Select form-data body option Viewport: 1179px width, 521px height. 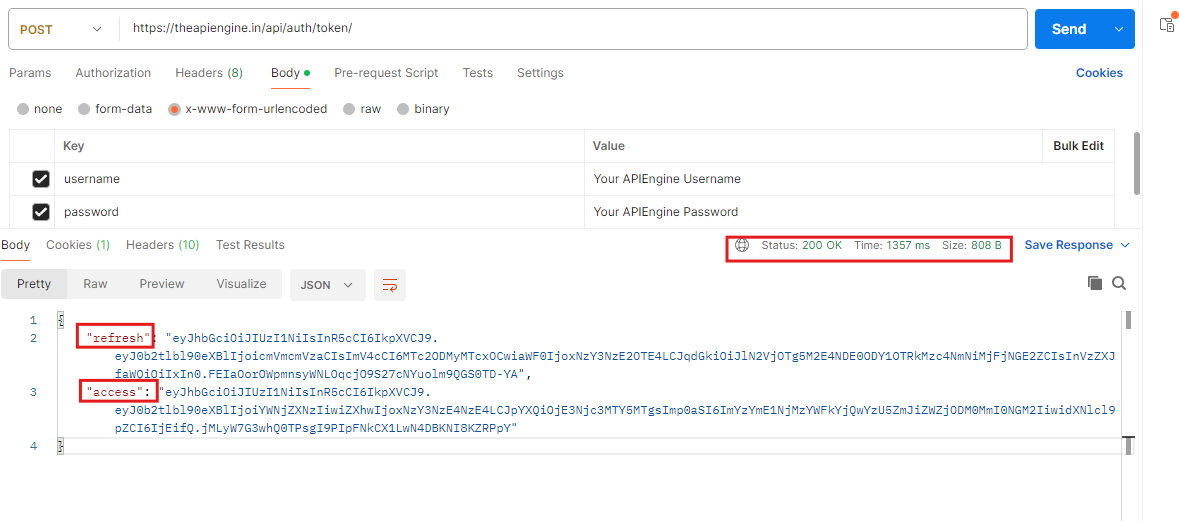point(84,109)
